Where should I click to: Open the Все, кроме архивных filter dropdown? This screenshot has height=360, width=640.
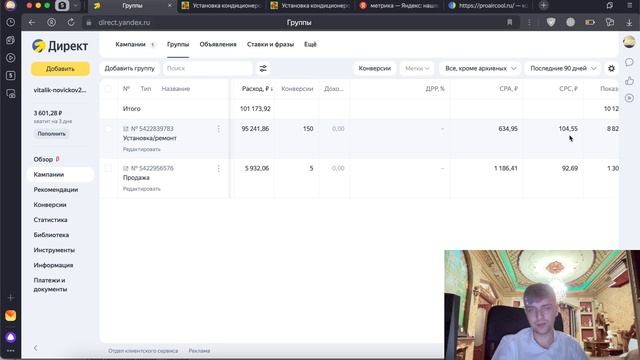pyautogui.click(x=480, y=69)
